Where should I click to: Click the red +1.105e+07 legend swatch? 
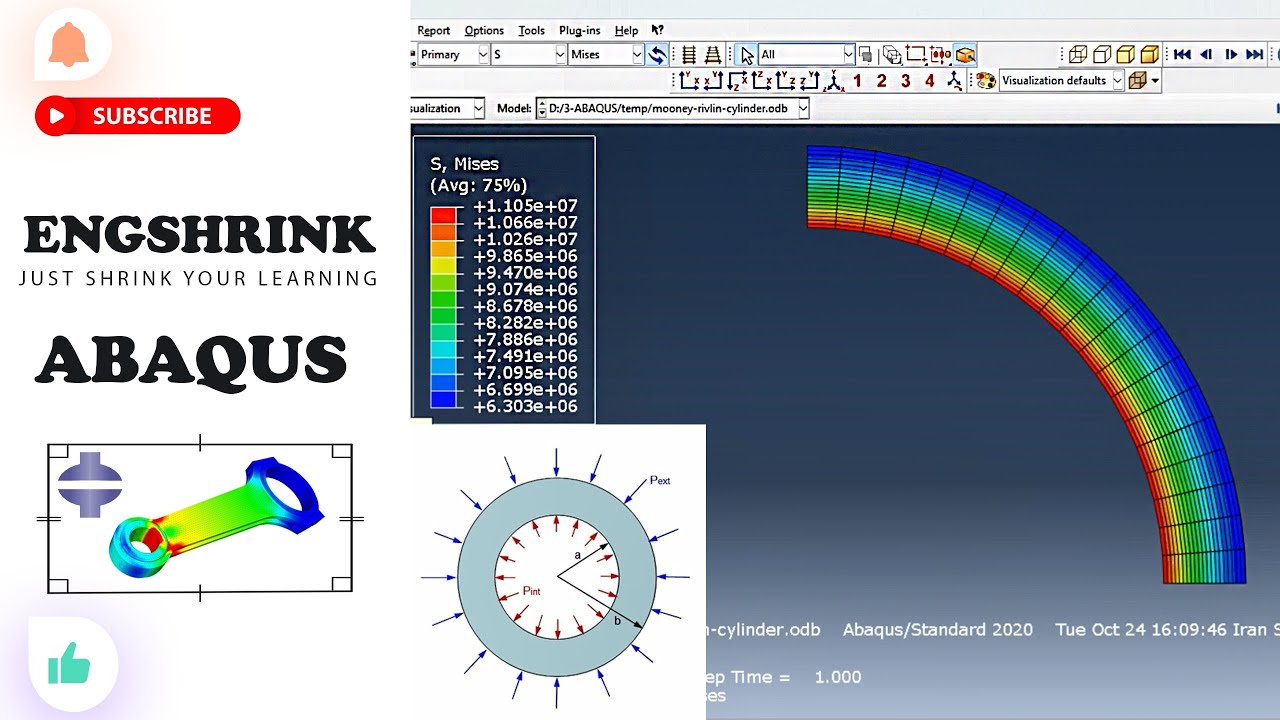coord(444,214)
